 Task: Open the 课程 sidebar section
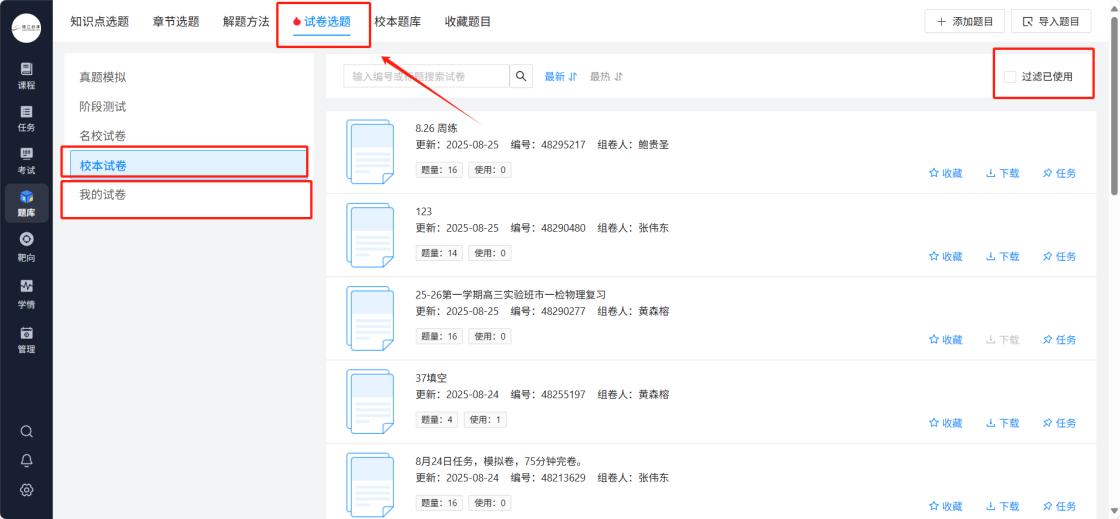click(26, 76)
